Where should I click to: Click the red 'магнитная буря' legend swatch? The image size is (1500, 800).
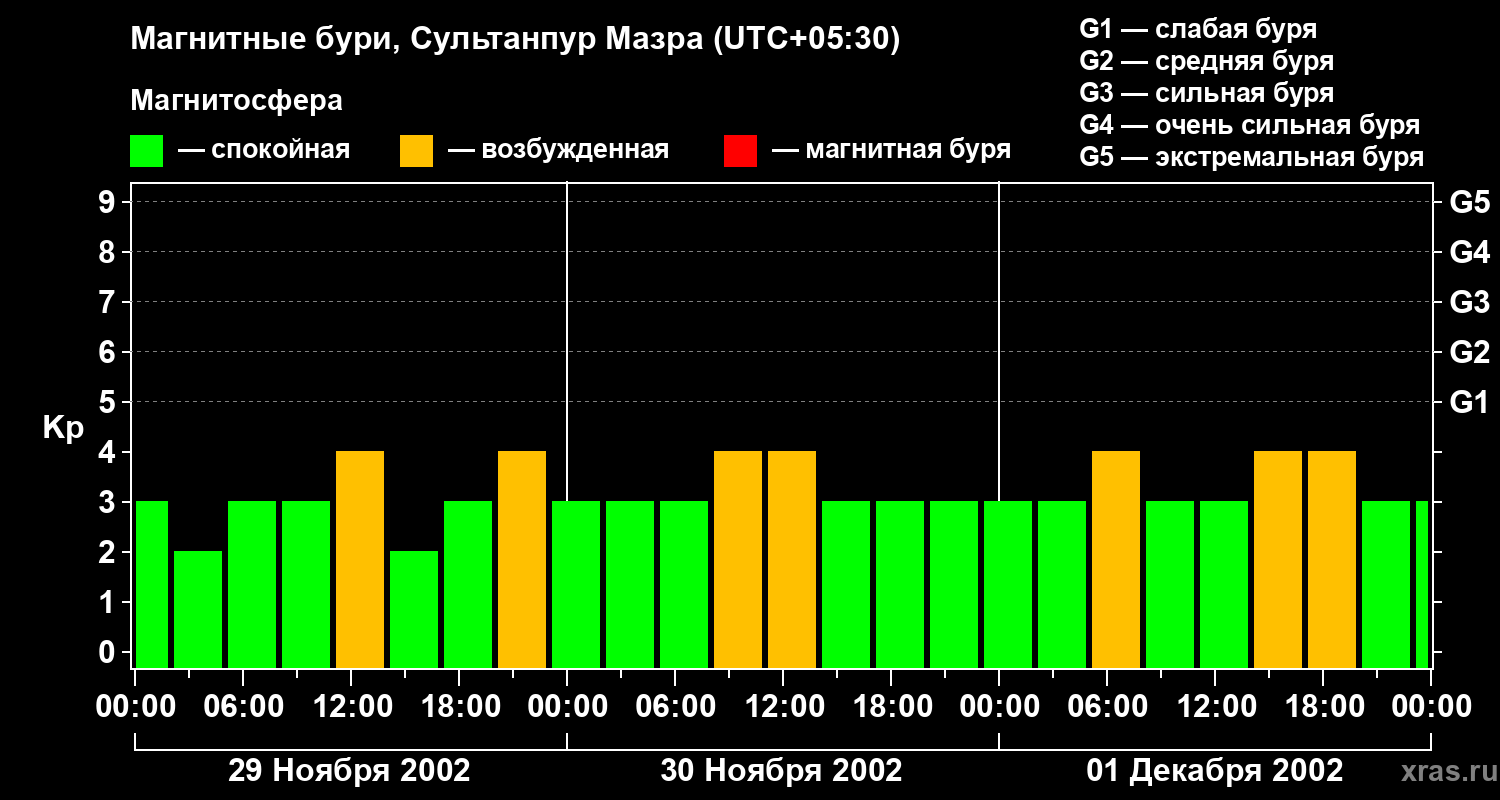coord(740,151)
